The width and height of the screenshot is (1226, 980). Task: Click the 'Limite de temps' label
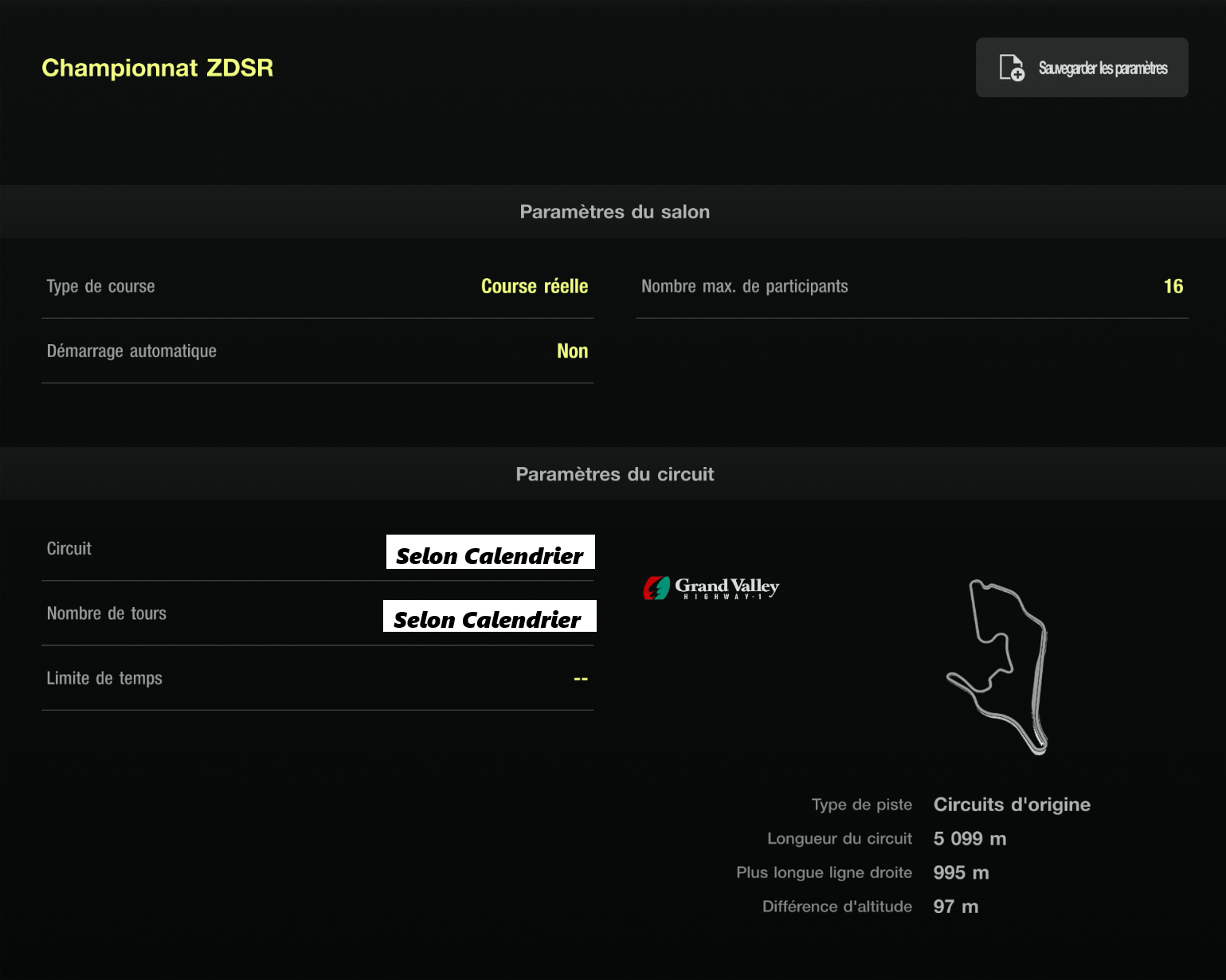click(104, 678)
